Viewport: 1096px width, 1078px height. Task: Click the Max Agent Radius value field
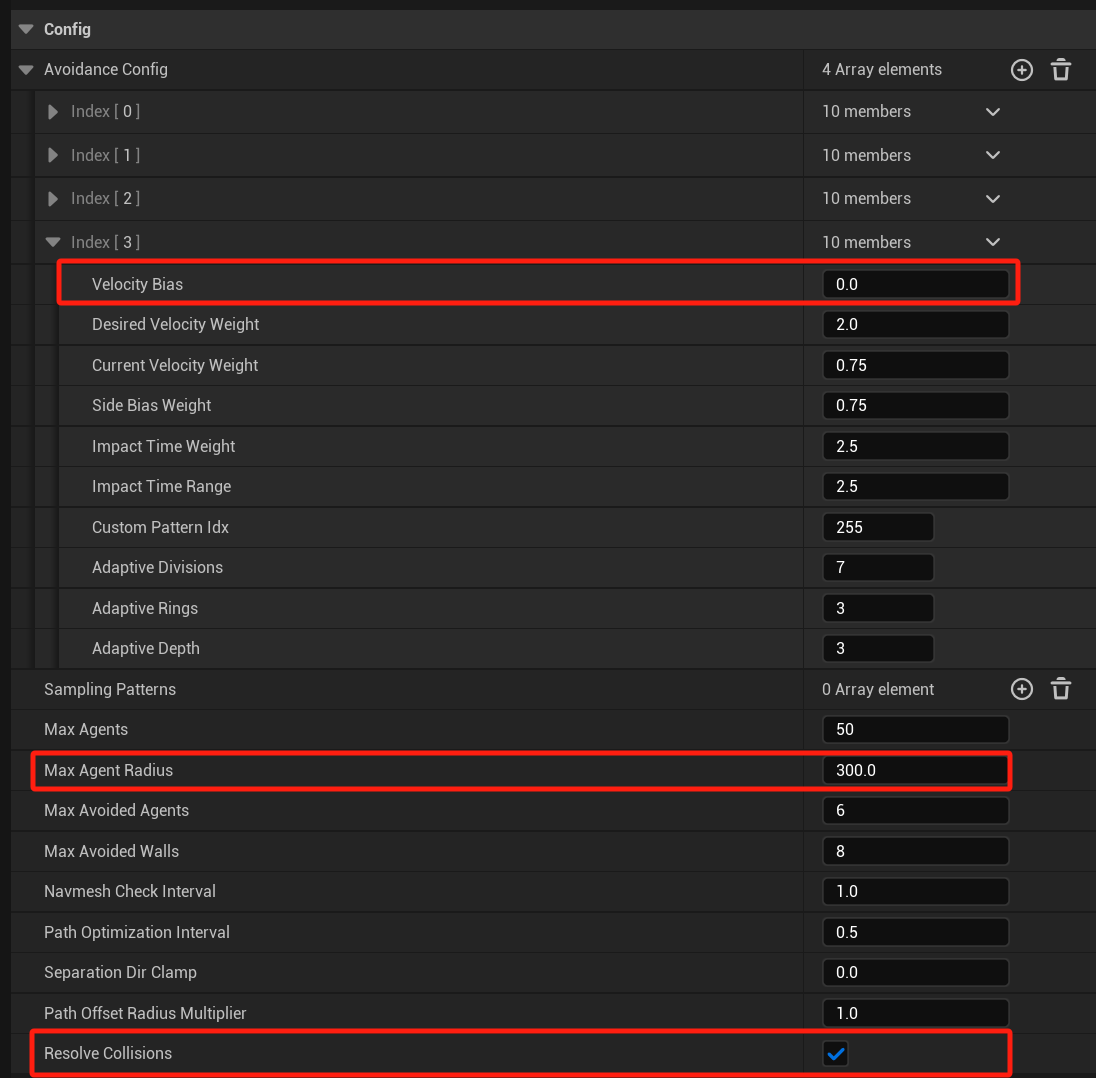click(915, 770)
